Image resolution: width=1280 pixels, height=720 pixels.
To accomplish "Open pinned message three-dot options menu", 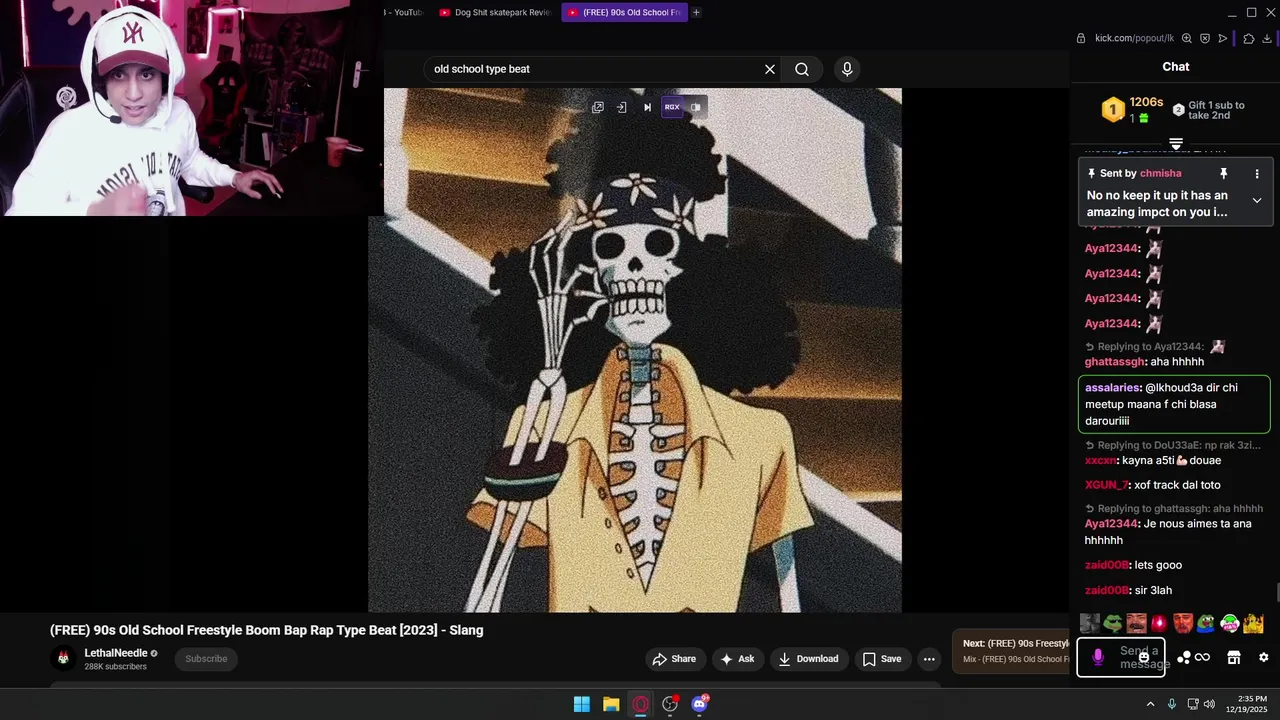I will pos(1257,173).
